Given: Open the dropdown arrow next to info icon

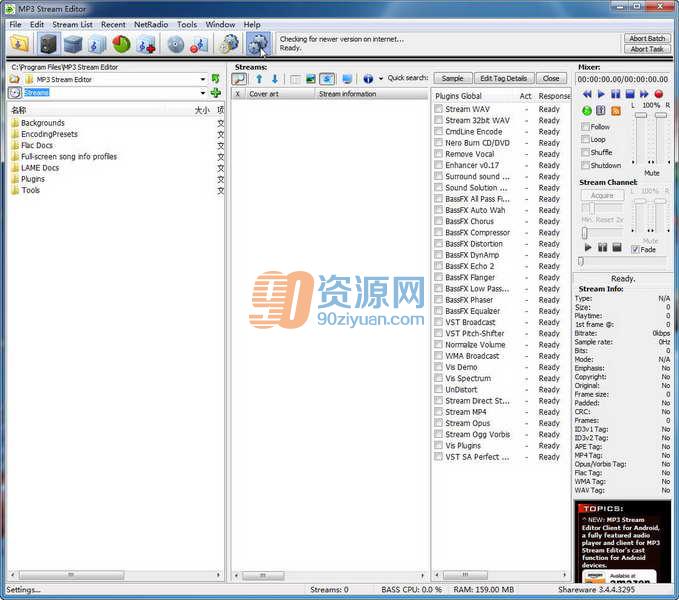Looking at the screenshot, I should click(381, 79).
